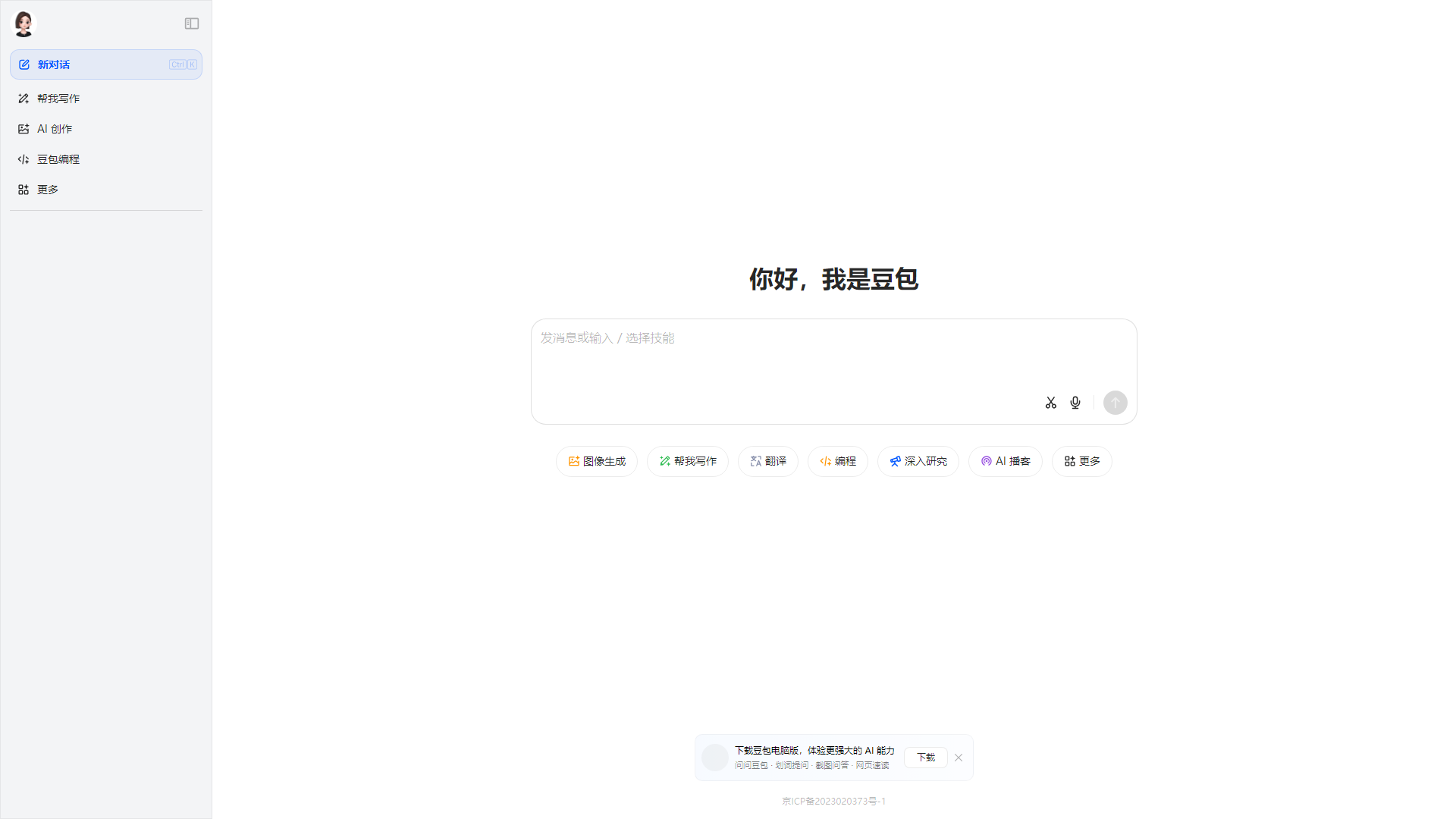Open 深入研究 mode
Screen dimensions: 1456x819
click(918, 461)
